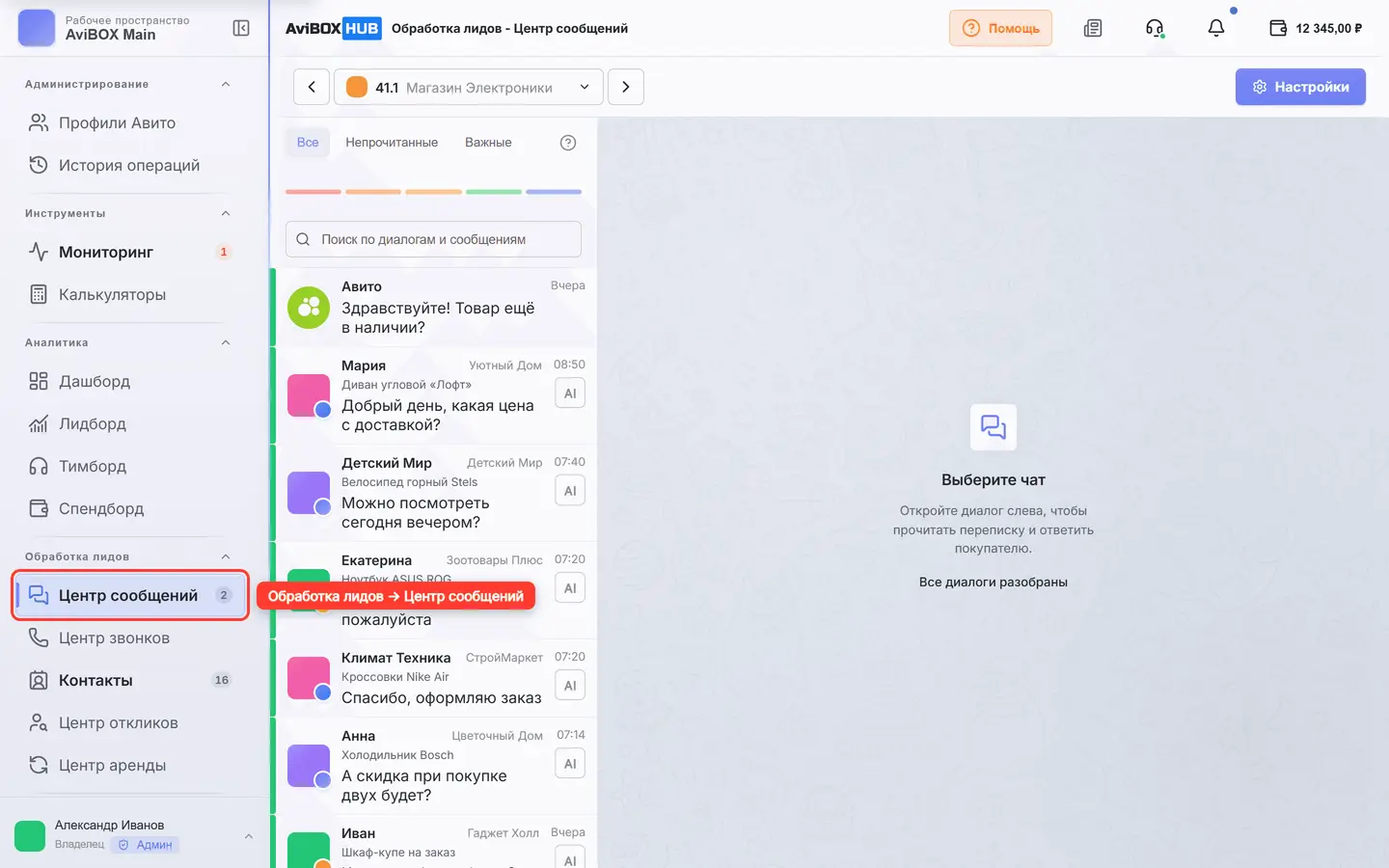The width and height of the screenshot is (1389, 868).
Task: Open the Авито chat avatar
Action: pyautogui.click(x=309, y=308)
